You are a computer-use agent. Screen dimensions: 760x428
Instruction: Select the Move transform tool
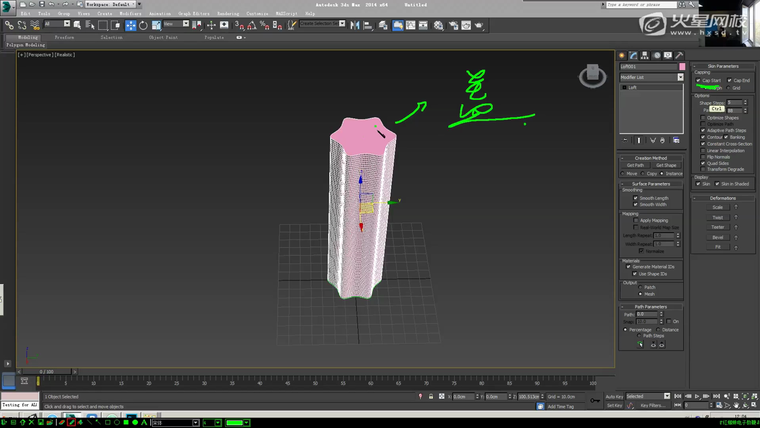pos(131,25)
